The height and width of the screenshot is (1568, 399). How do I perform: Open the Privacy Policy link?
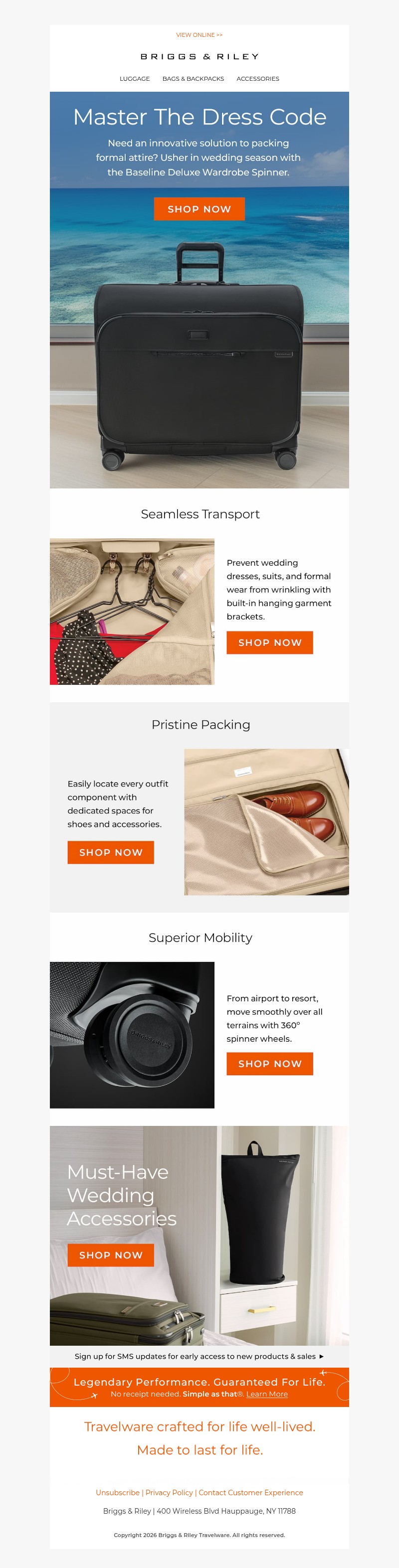tap(170, 1493)
